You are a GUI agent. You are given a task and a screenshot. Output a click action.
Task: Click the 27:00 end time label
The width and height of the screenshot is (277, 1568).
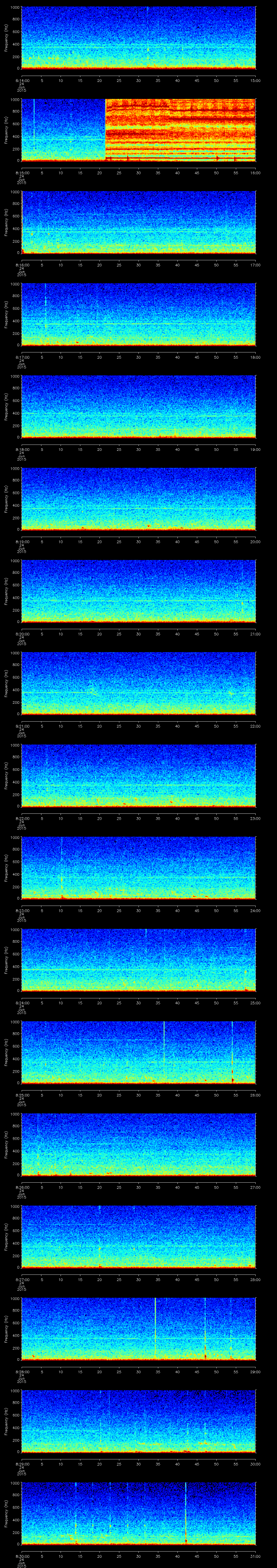(256, 1187)
